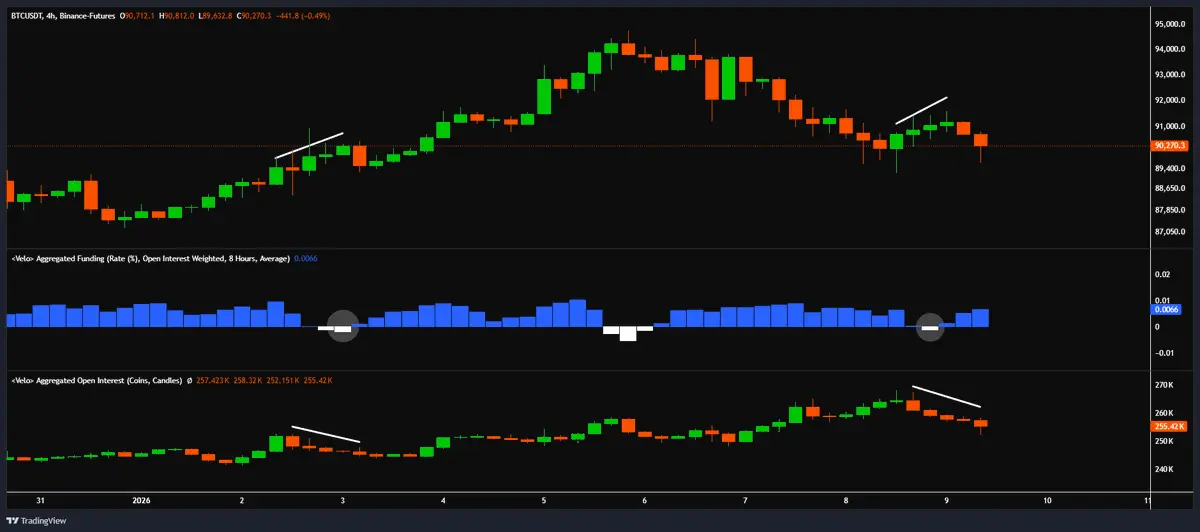Image resolution: width=1200 pixels, height=532 pixels.
Task: Click the 260K open interest scale label
Action: coord(1164,413)
